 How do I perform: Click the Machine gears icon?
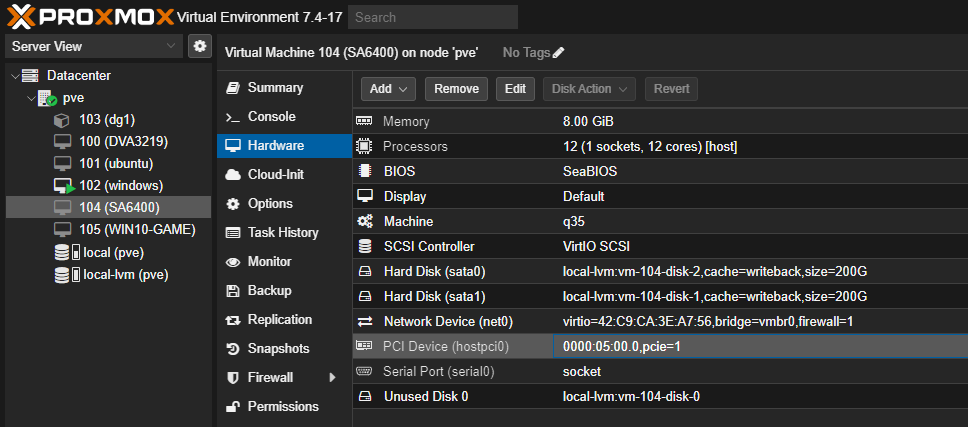coord(365,221)
